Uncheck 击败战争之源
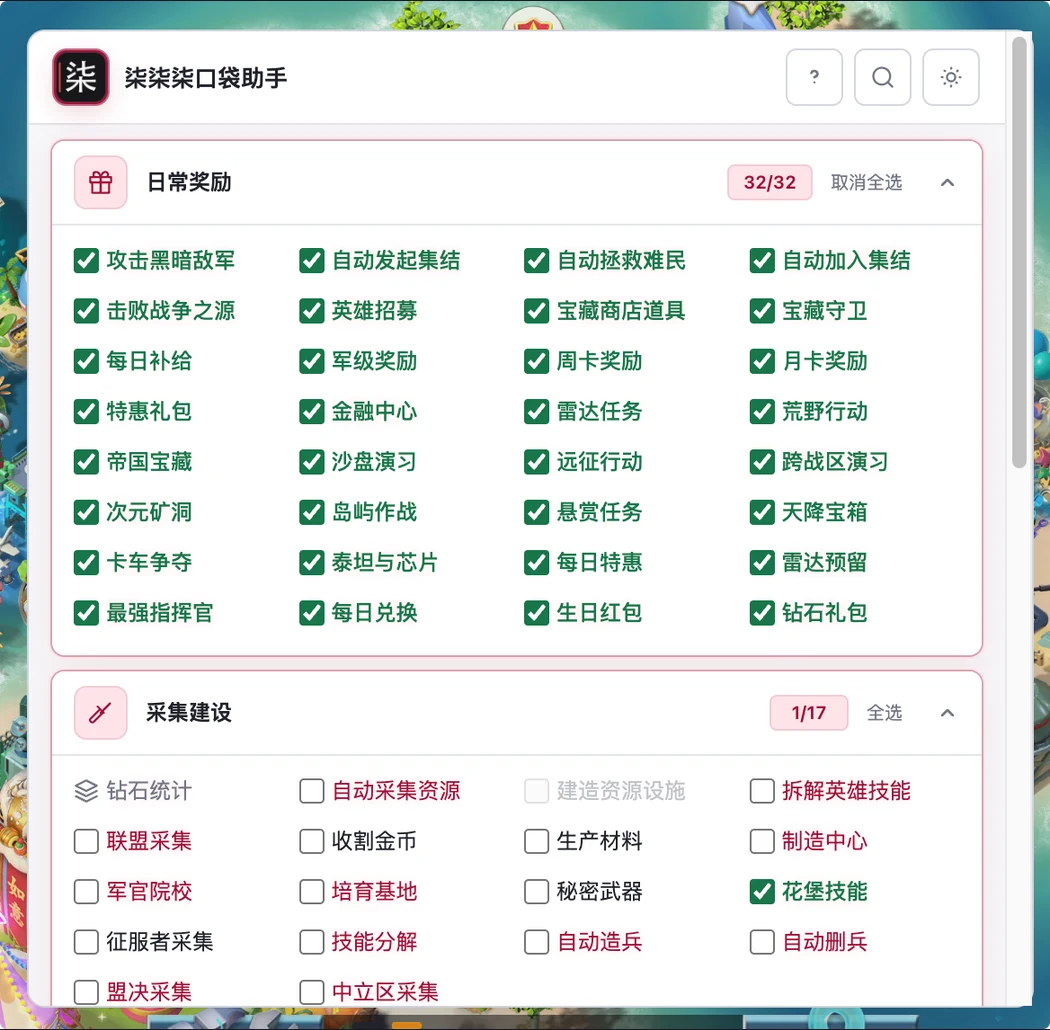Viewport: 1050px width, 1030px height. (86, 311)
